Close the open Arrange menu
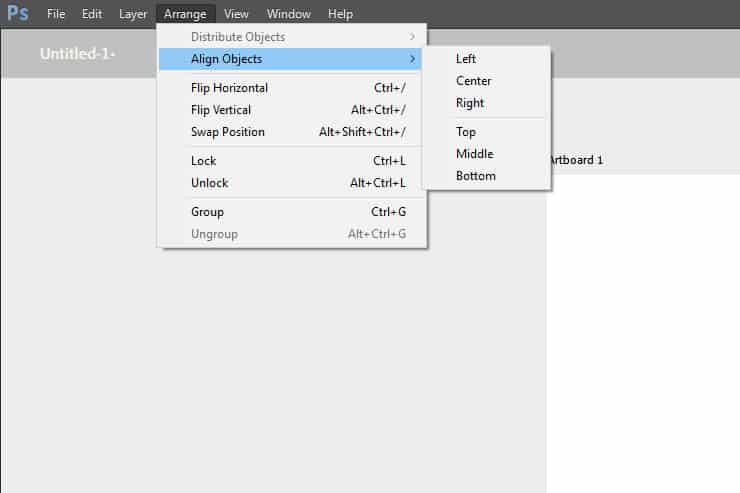This screenshot has width=740, height=493. [185, 14]
